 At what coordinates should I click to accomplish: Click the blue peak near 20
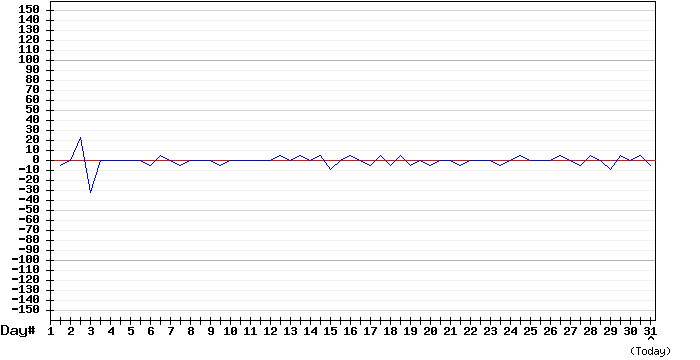[81, 138]
